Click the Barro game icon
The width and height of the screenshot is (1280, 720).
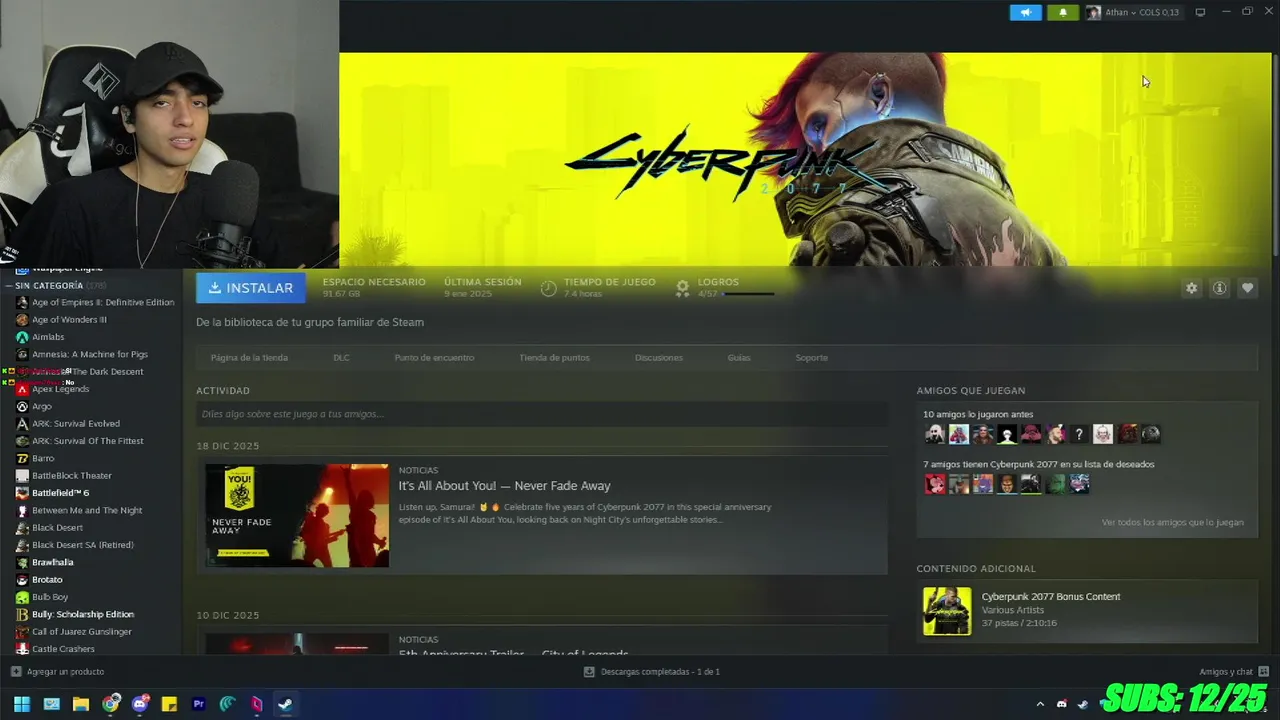[x=22, y=459]
